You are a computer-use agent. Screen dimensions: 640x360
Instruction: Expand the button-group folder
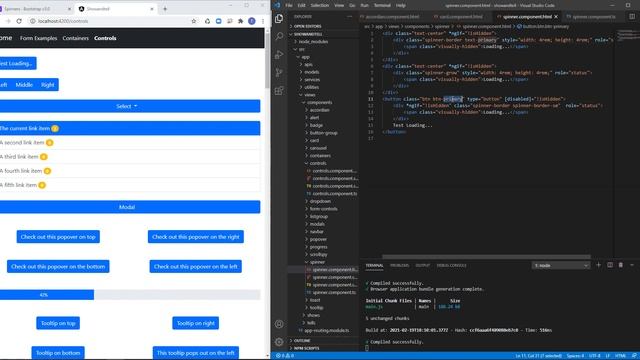pos(323,133)
